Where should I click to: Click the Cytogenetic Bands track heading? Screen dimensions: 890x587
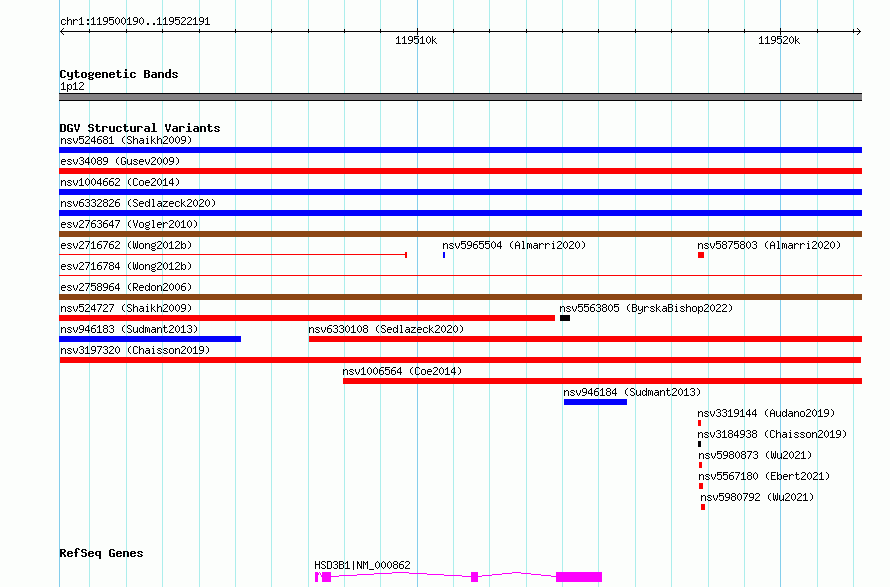click(x=119, y=74)
